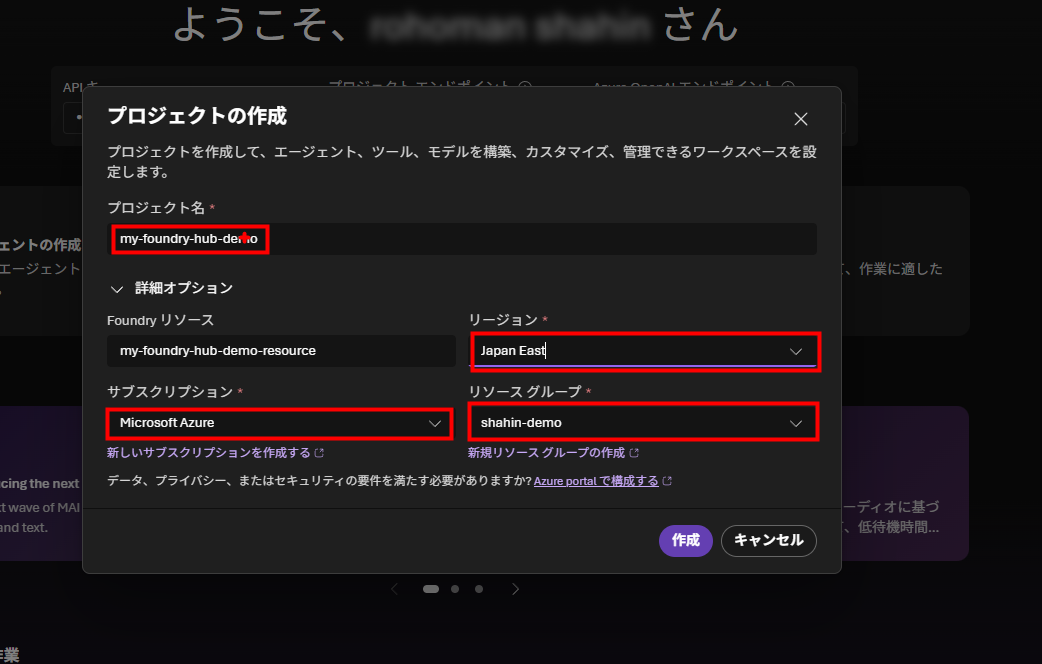Select the first carousel page indicator

tap(431, 589)
